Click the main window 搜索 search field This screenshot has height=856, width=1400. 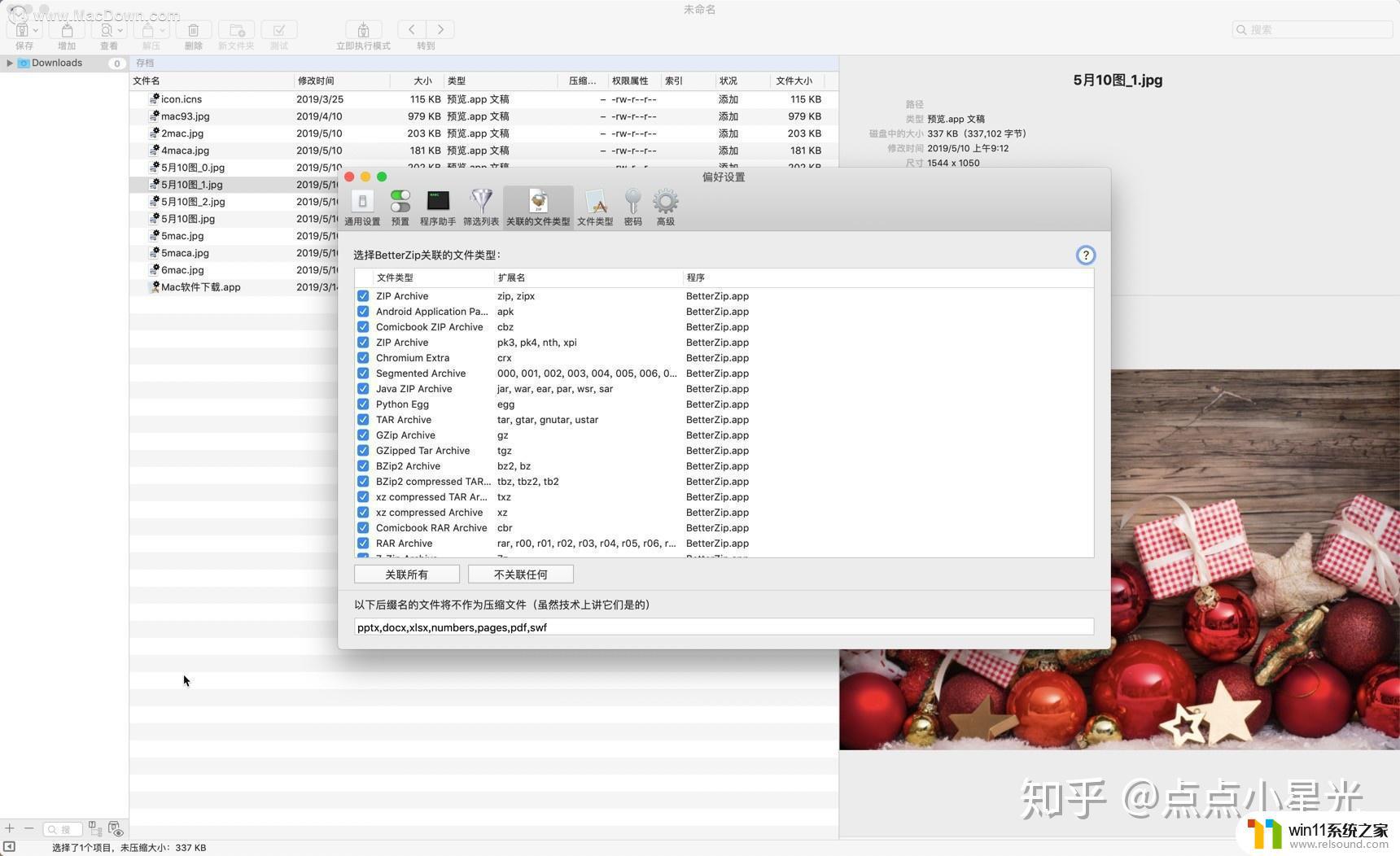point(1312,29)
